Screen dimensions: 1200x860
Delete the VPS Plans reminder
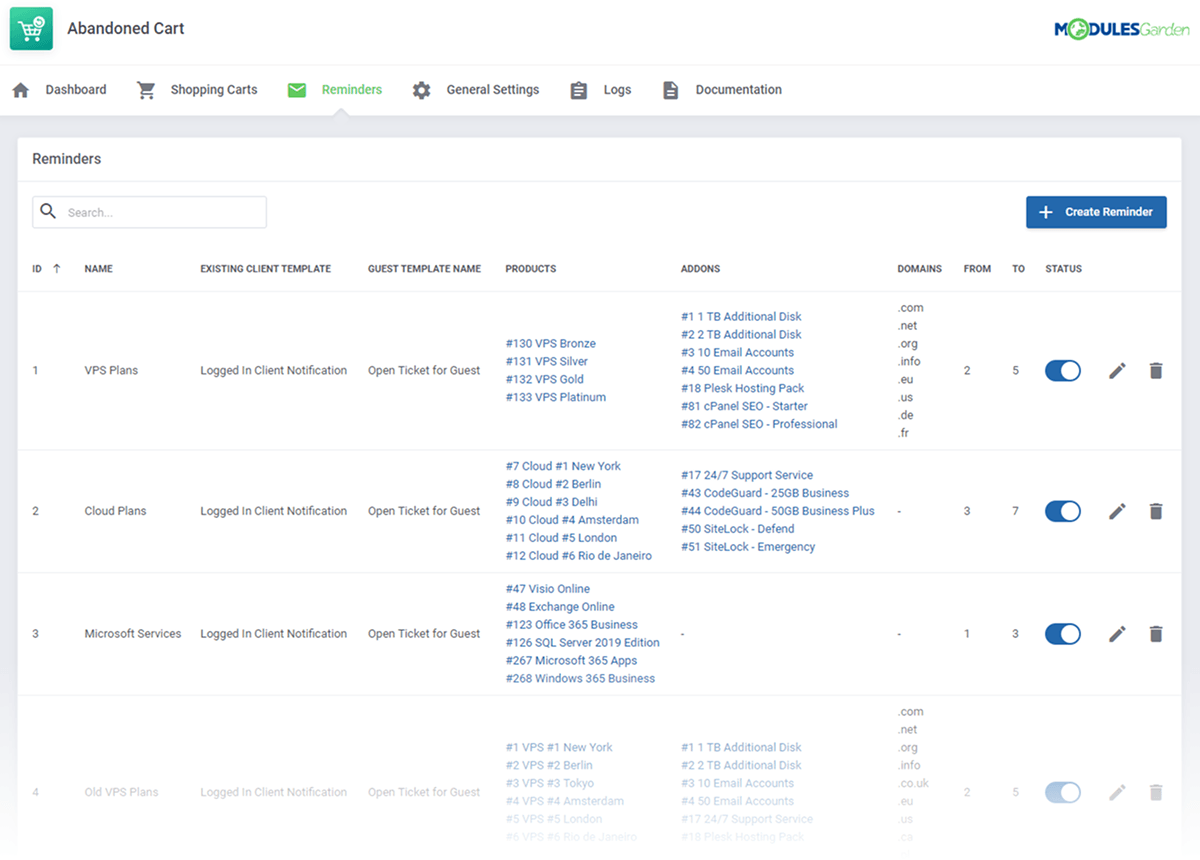point(1156,370)
